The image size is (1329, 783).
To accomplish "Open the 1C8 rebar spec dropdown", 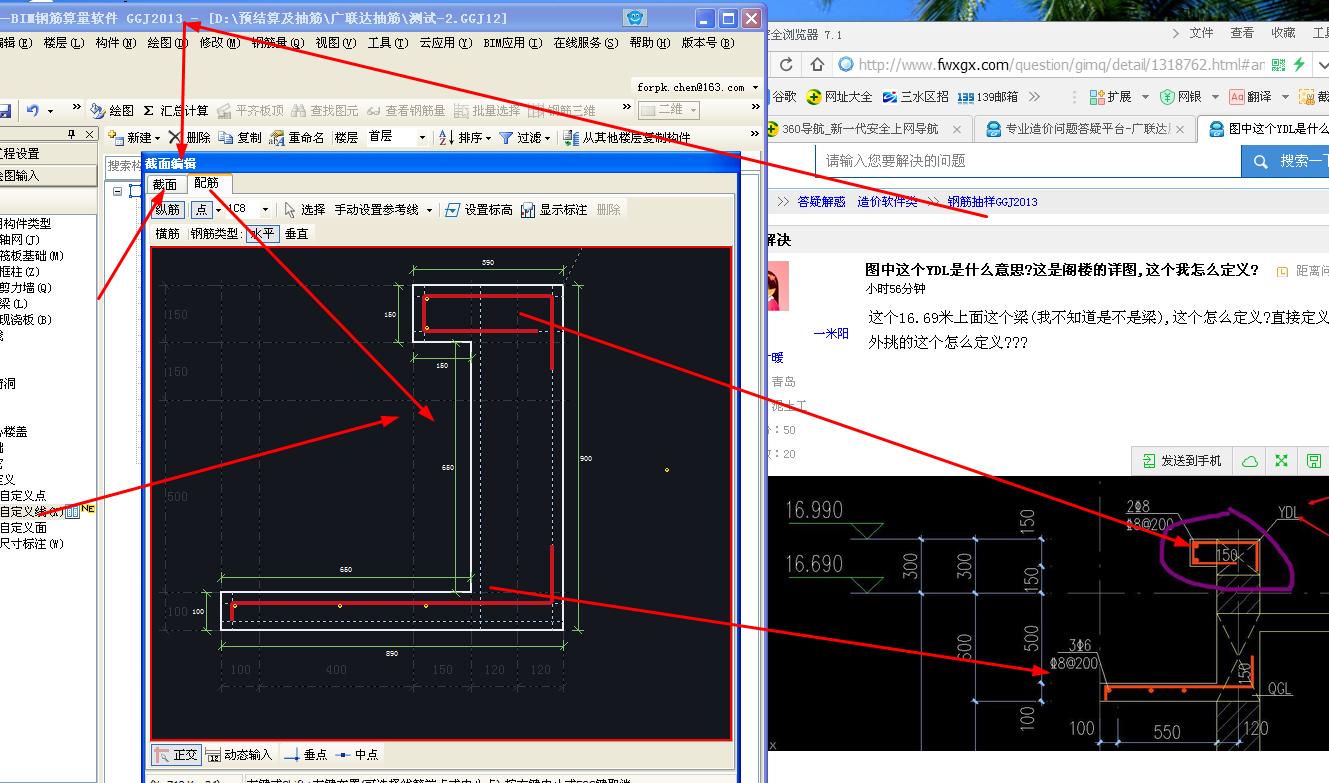I will pos(265,210).
